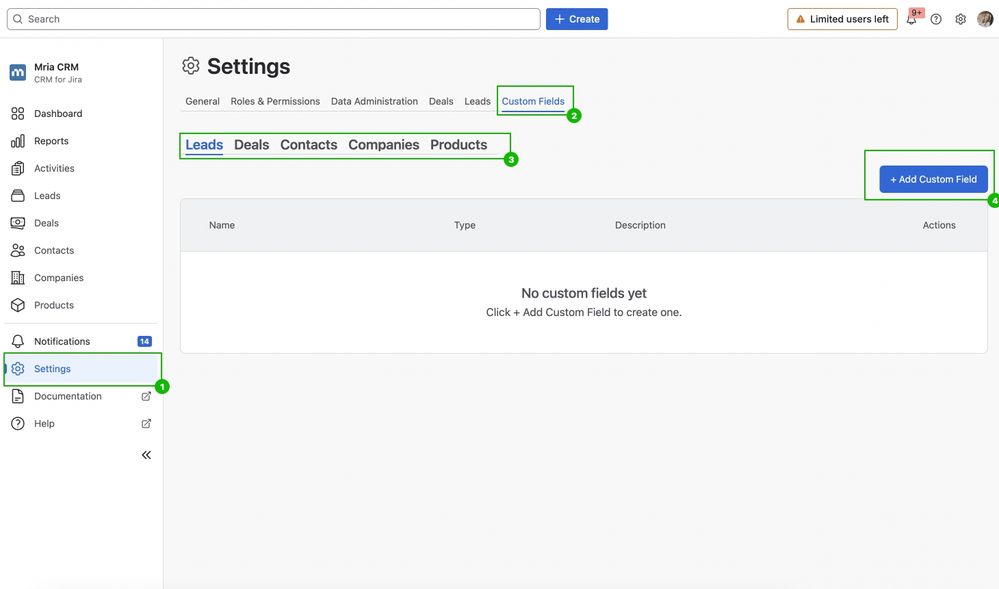
Task: Click the Companies building icon in sidebar
Action: [18, 278]
